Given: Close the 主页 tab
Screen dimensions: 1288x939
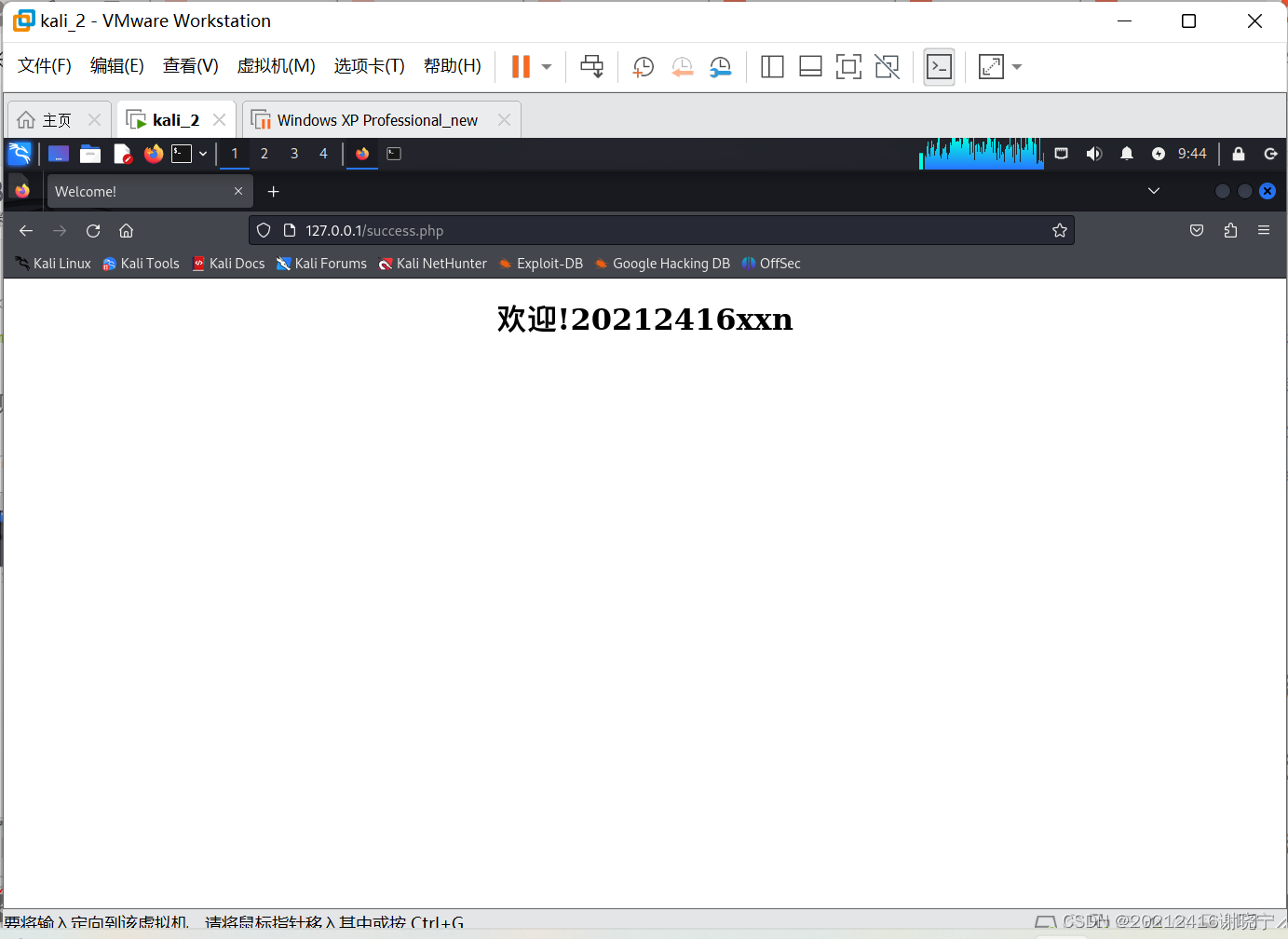Looking at the screenshot, I should [x=94, y=120].
